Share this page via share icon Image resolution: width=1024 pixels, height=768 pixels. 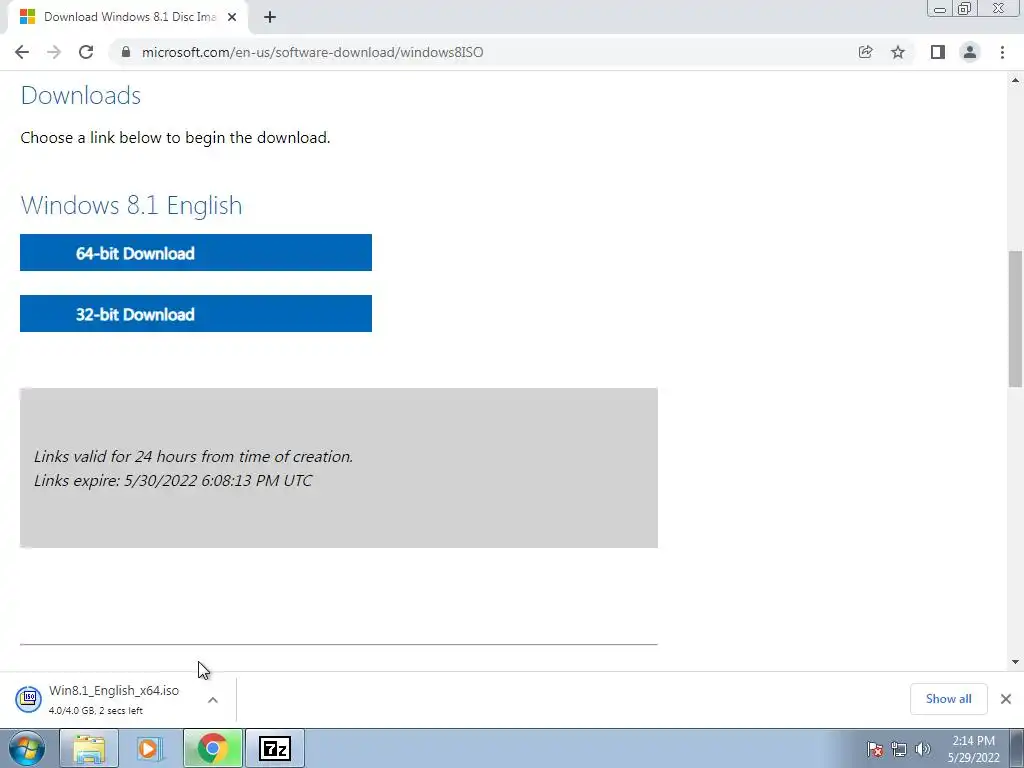[x=865, y=52]
